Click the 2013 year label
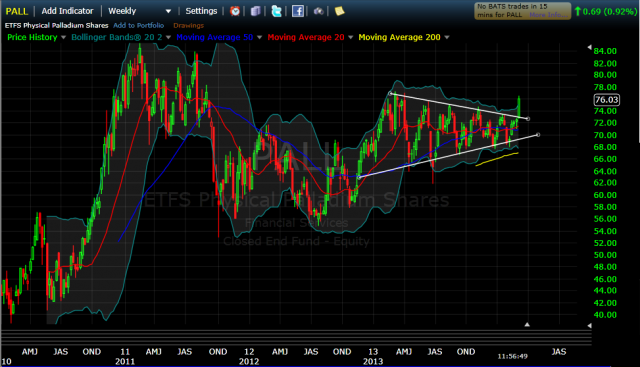 coord(373,361)
